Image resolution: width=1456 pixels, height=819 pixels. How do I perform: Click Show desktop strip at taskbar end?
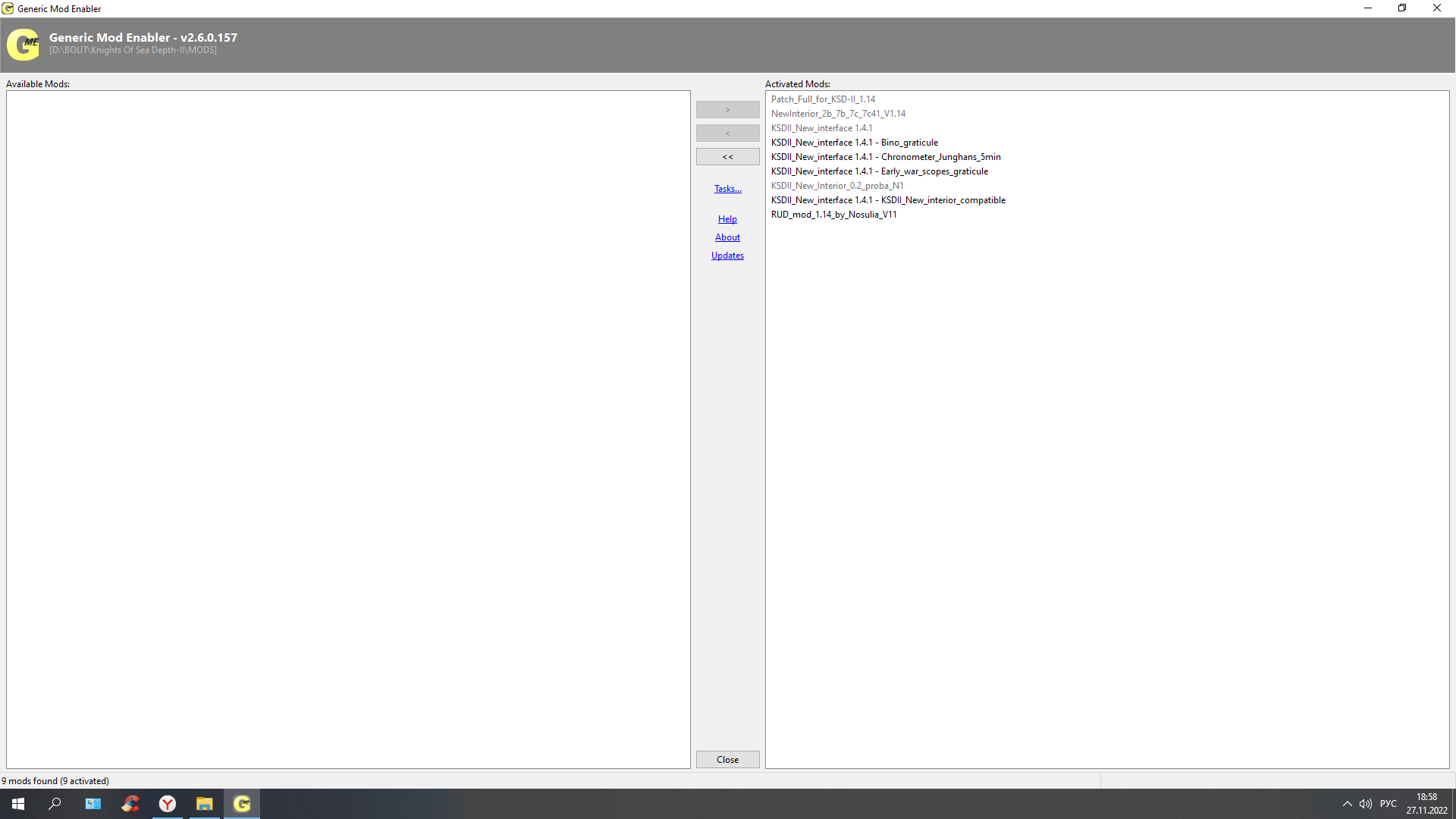click(1454, 804)
